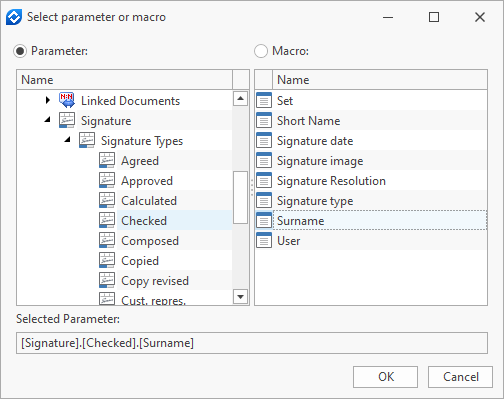Viewport: 504px width, 399px height.
Task: Confirm with the OK button
Action: (x=385, y=377)
